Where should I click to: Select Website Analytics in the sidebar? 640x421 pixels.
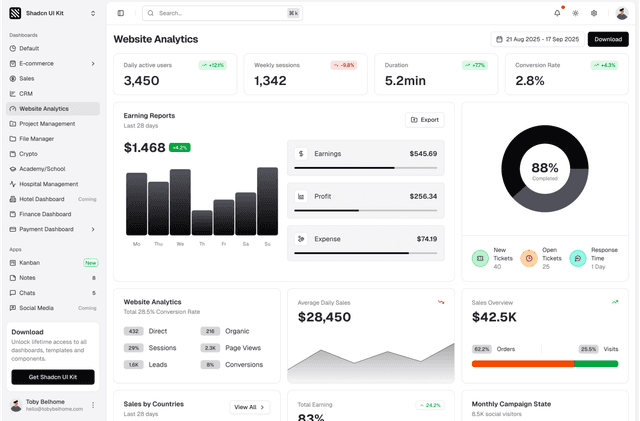tap(53, 109)
